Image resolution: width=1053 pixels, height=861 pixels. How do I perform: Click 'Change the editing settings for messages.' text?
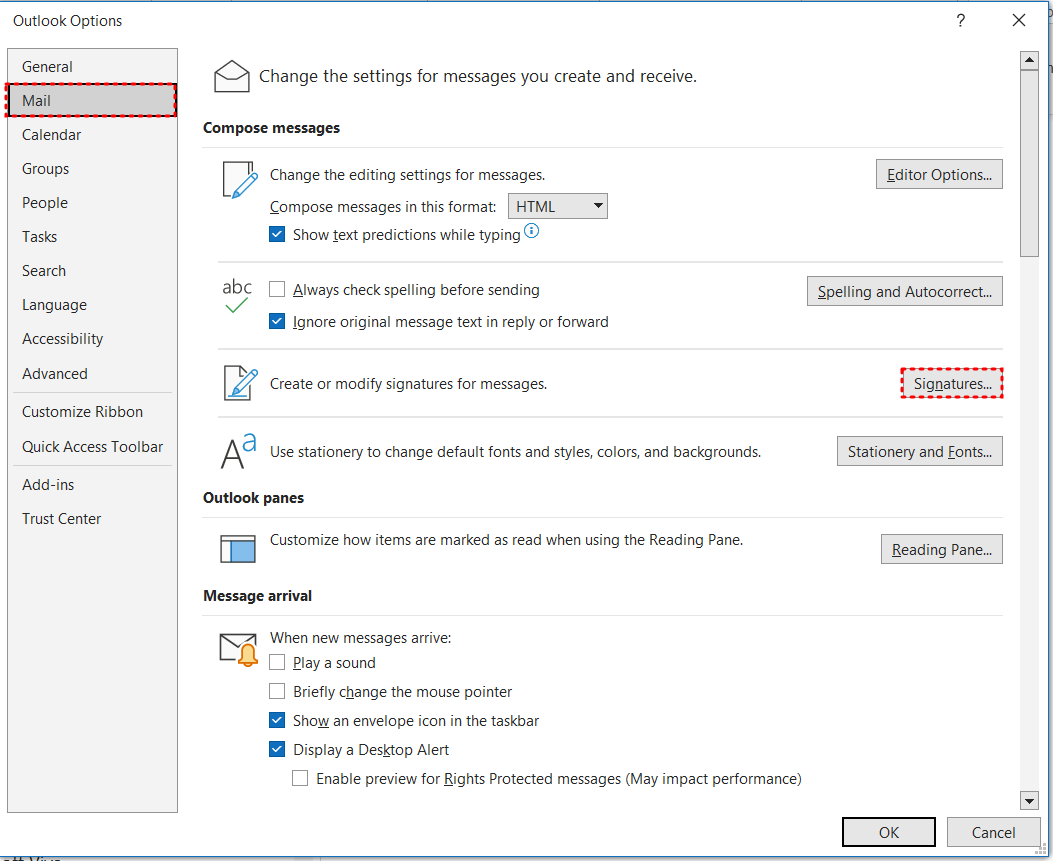408,175
